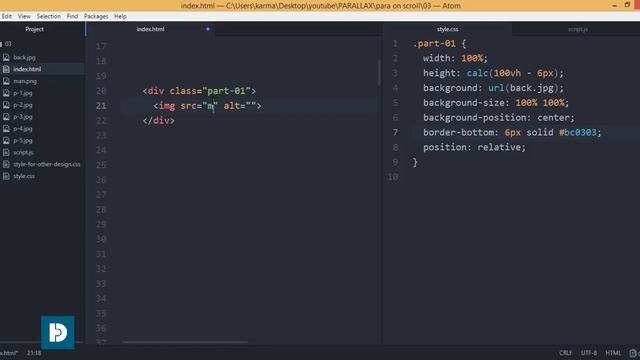Click the alt attribute on line 21
The width and height of the screenshot is (640, 360).
[x=240, y=106]
